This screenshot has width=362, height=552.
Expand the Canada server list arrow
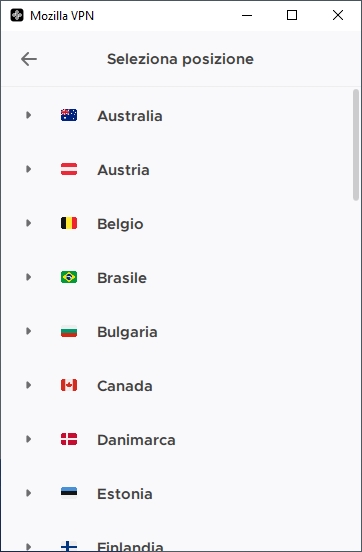point(29,385)
